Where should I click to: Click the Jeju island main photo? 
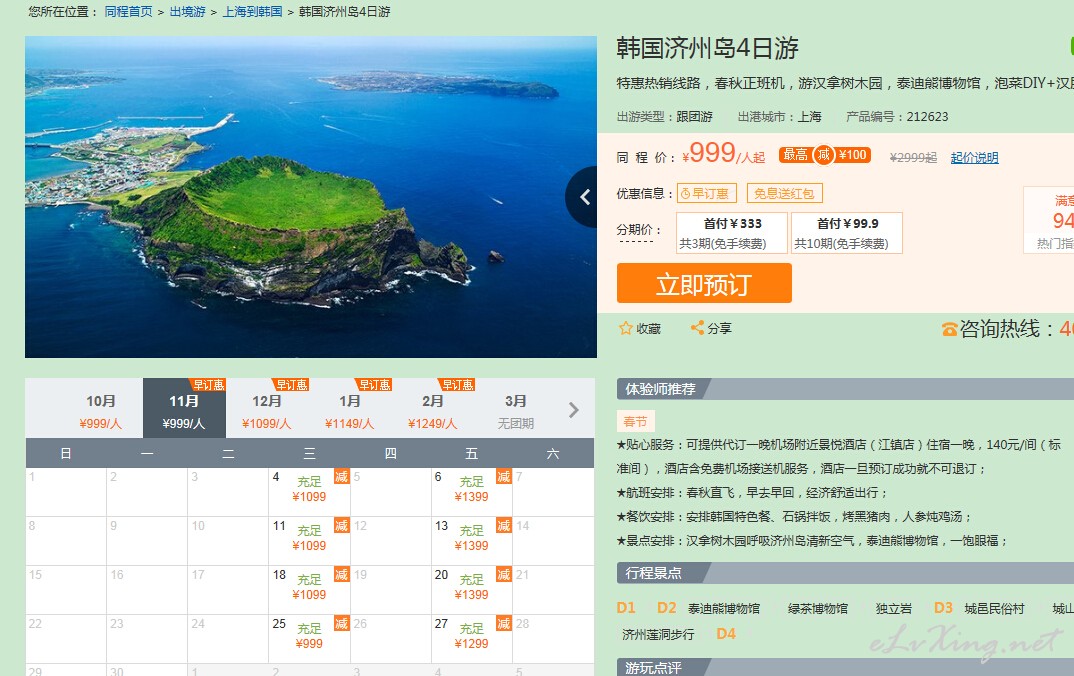tap(311, 197)
